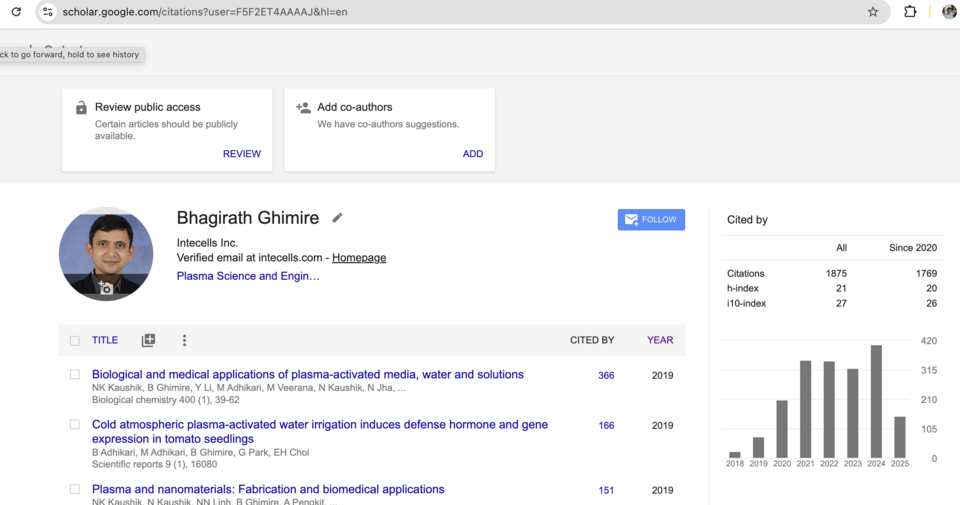
Task: Click the 2019 bar in citations chart
Action: 758,447
